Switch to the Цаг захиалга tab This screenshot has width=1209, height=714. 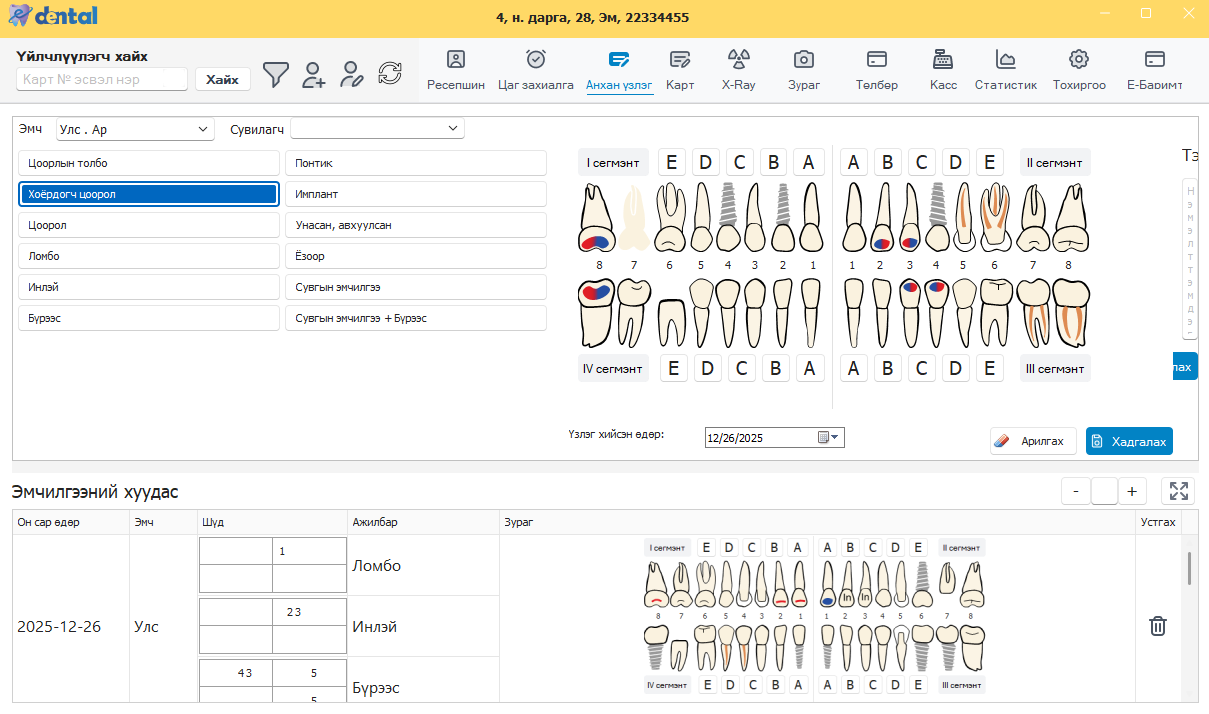click(536, 69)
